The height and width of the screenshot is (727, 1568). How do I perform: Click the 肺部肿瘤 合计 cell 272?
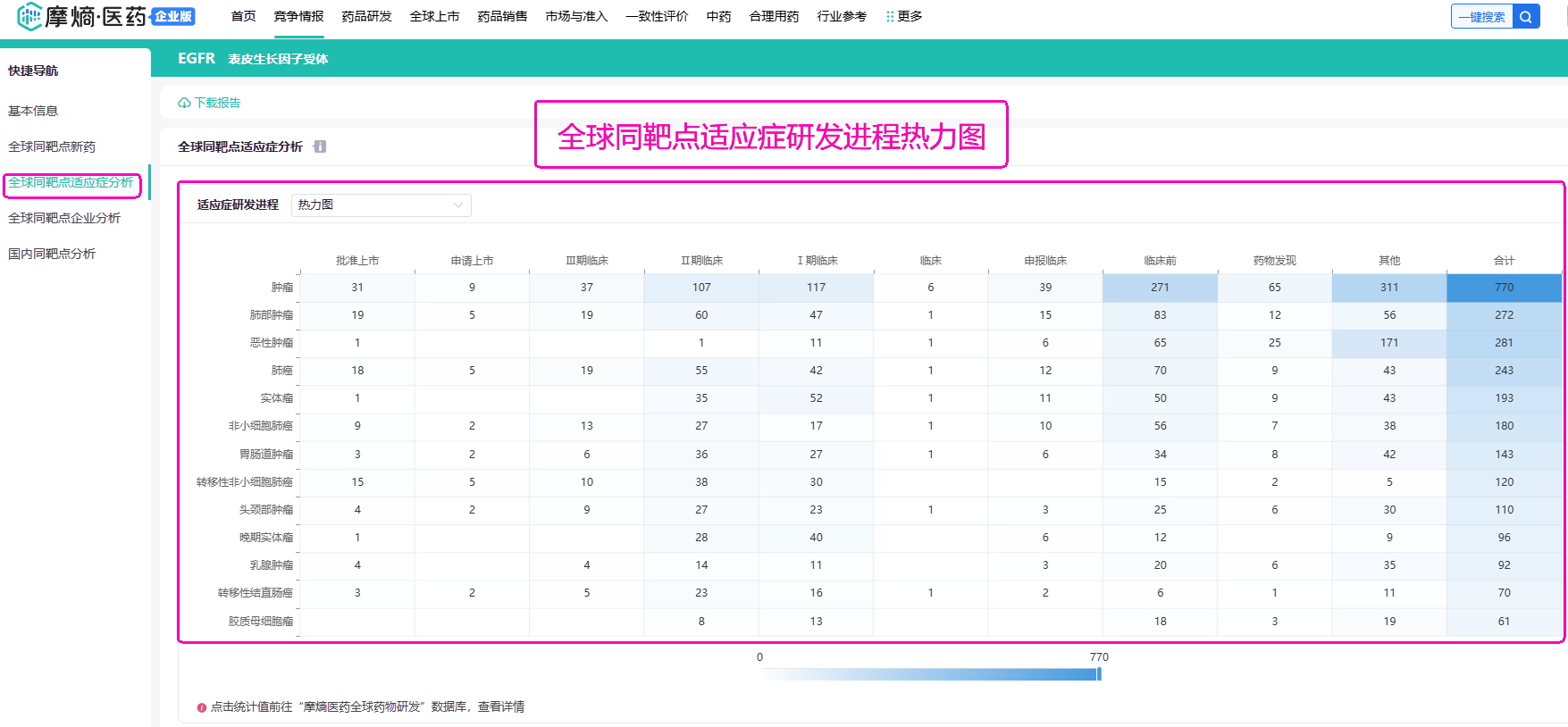click(1505, 315)
